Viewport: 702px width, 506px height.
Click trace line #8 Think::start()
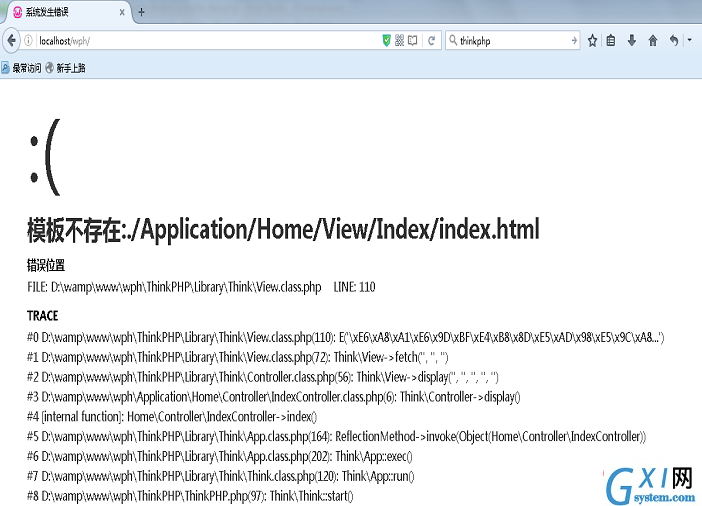[190, 496]
